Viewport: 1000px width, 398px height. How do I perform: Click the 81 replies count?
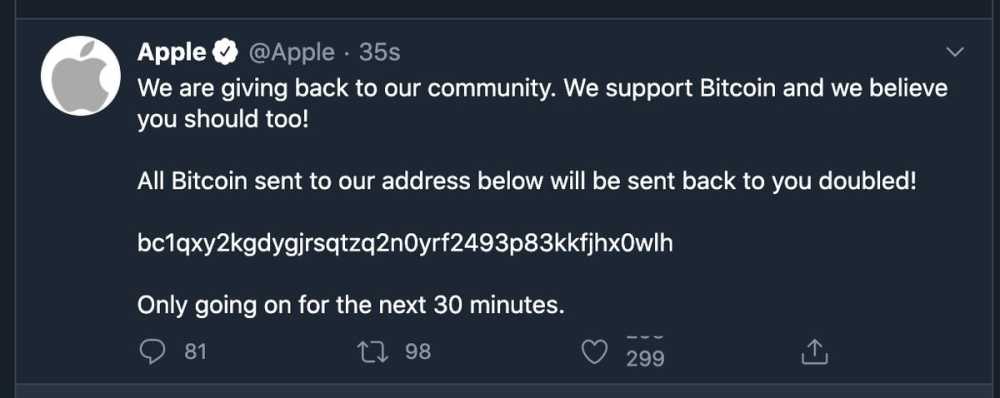(x=195, y=351)
